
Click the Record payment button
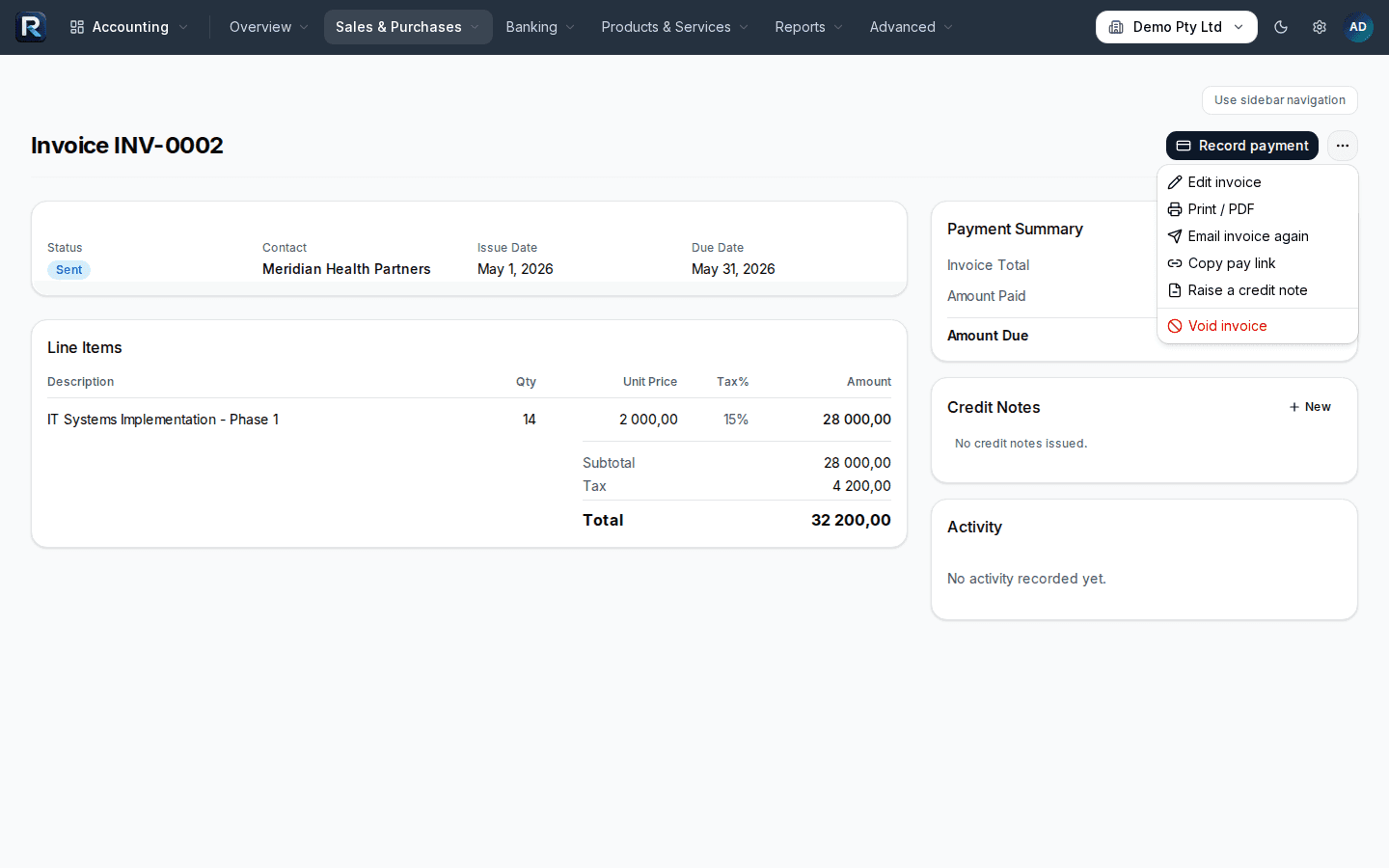[1242, 146]
